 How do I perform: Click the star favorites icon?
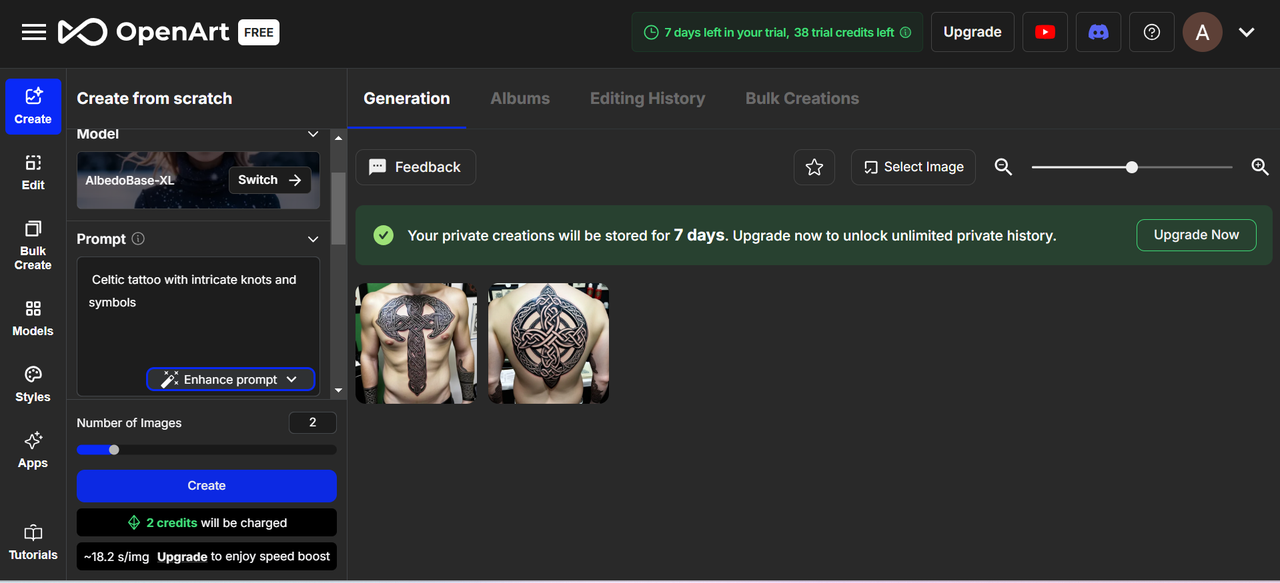click(814, 167)
